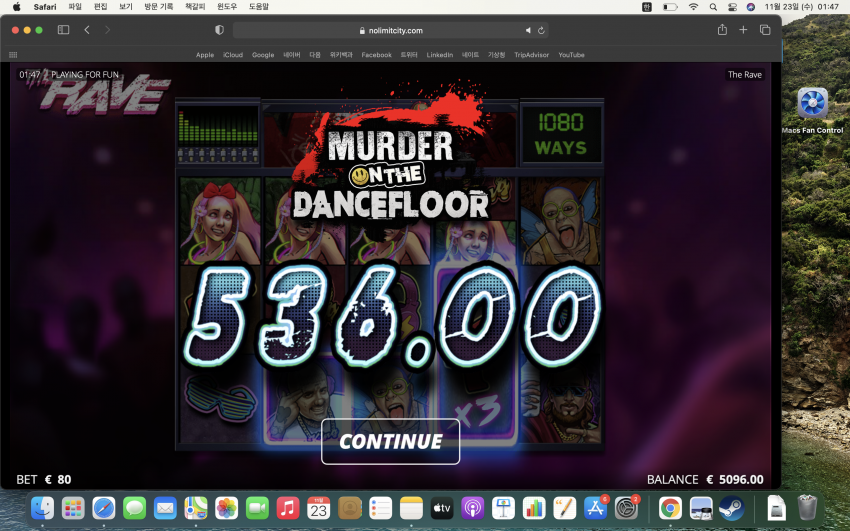Open Mail in the dock
This screenshot has width=850, height=531.
click(x=165, y=508)
